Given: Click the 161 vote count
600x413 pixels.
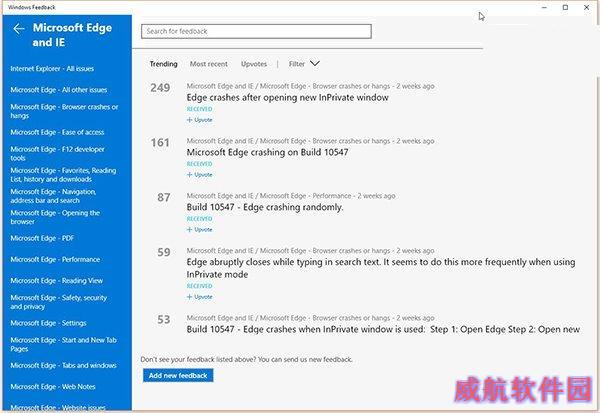Looking at the screenshot, I should click(x=160, y=143).
